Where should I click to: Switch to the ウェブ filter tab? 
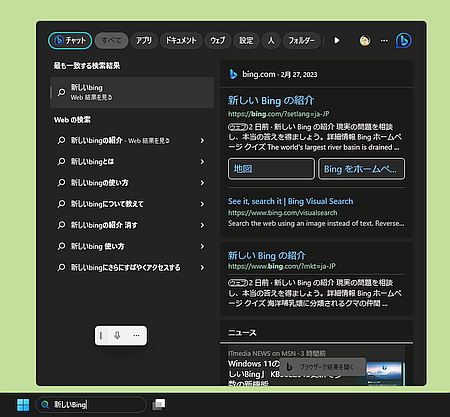pos(218,41)
